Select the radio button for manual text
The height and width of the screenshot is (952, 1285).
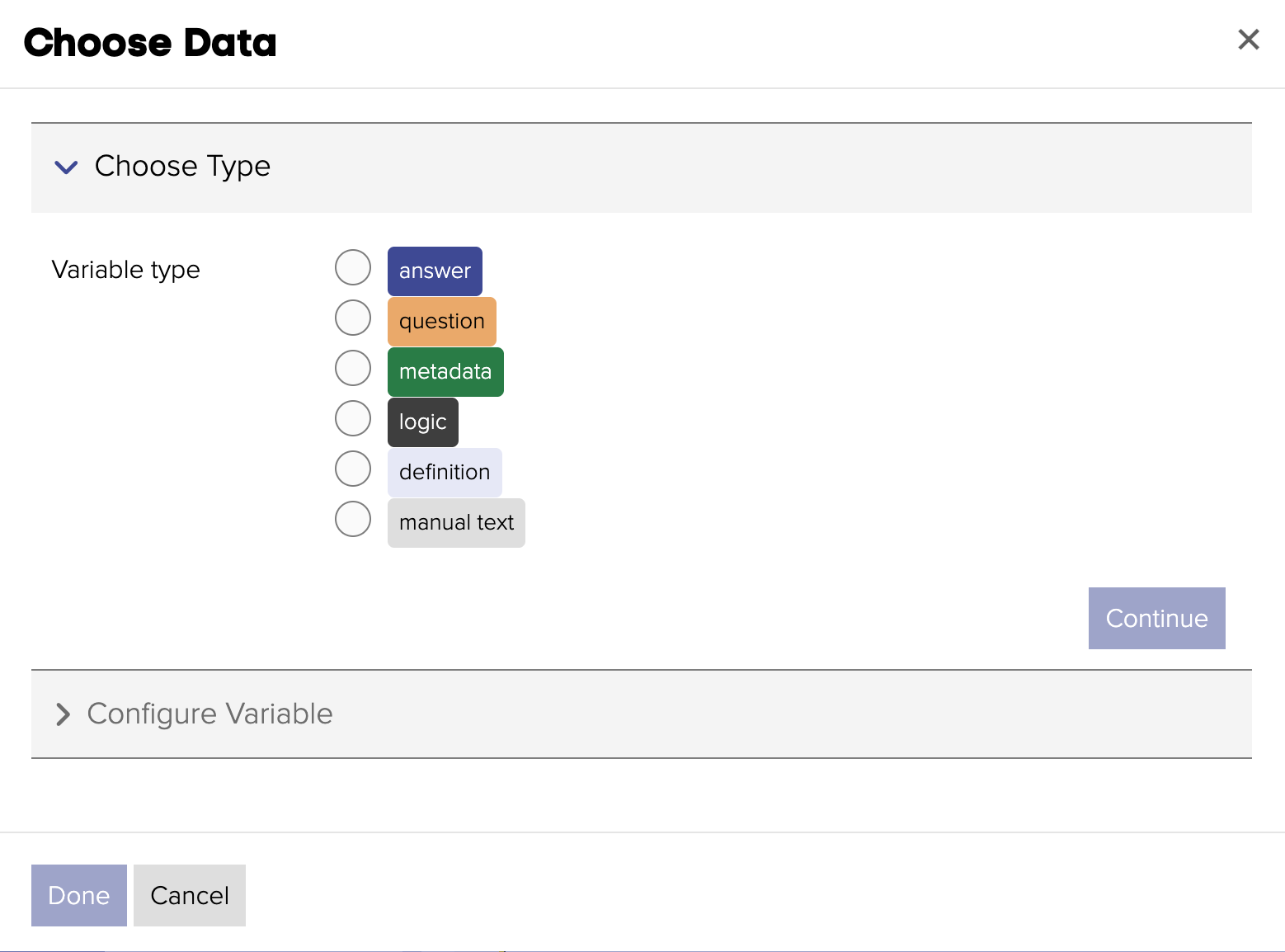click(353, 519)
